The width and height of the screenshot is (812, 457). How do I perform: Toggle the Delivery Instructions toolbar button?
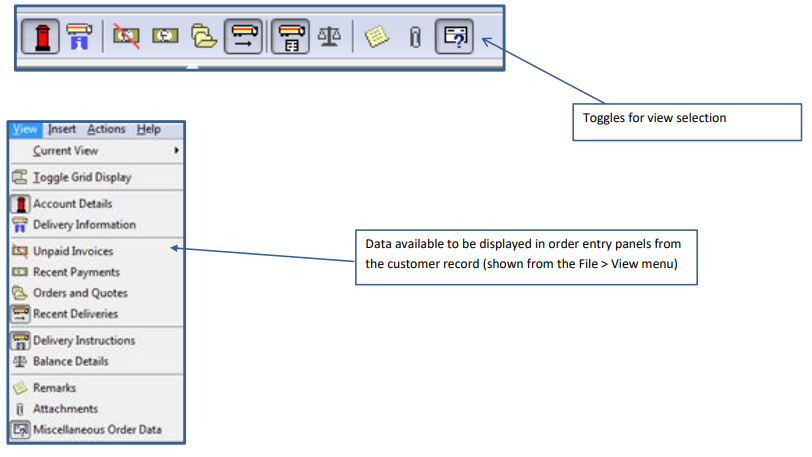[290, 37]
